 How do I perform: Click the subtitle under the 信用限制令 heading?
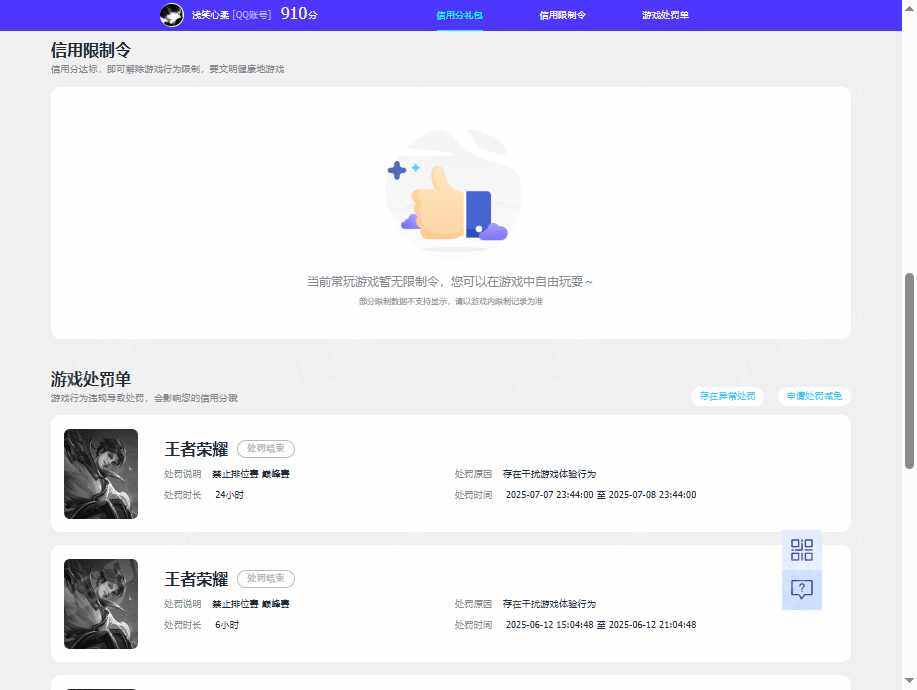(167, 69)
